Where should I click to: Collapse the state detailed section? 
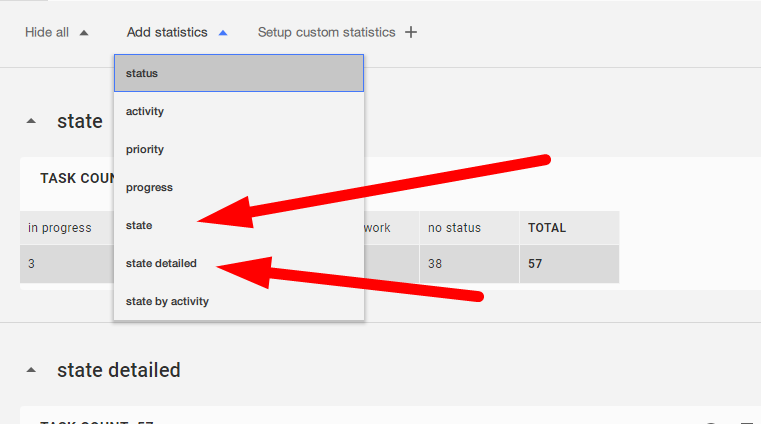pos(31,370)
